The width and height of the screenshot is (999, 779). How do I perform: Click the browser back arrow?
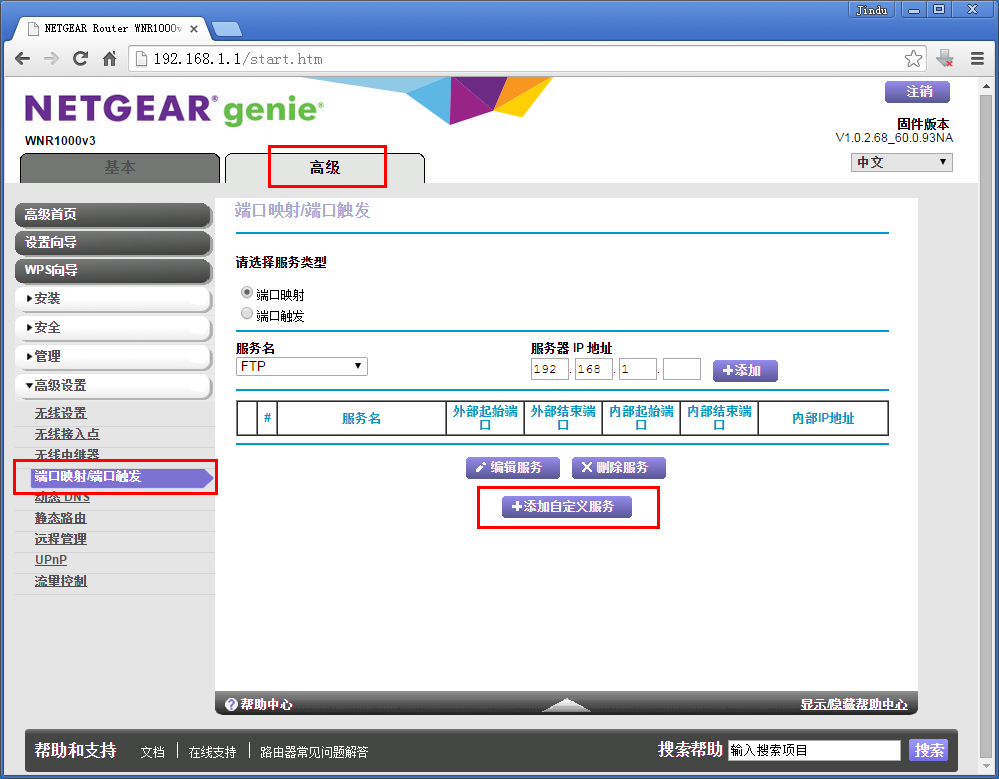click(22, 59)
